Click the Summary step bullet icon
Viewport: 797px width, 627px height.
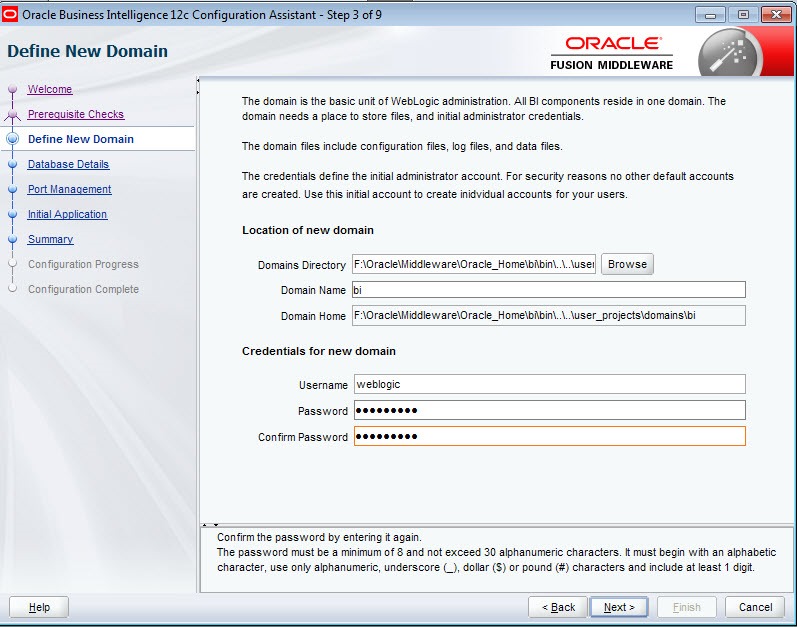pos(13,239)
